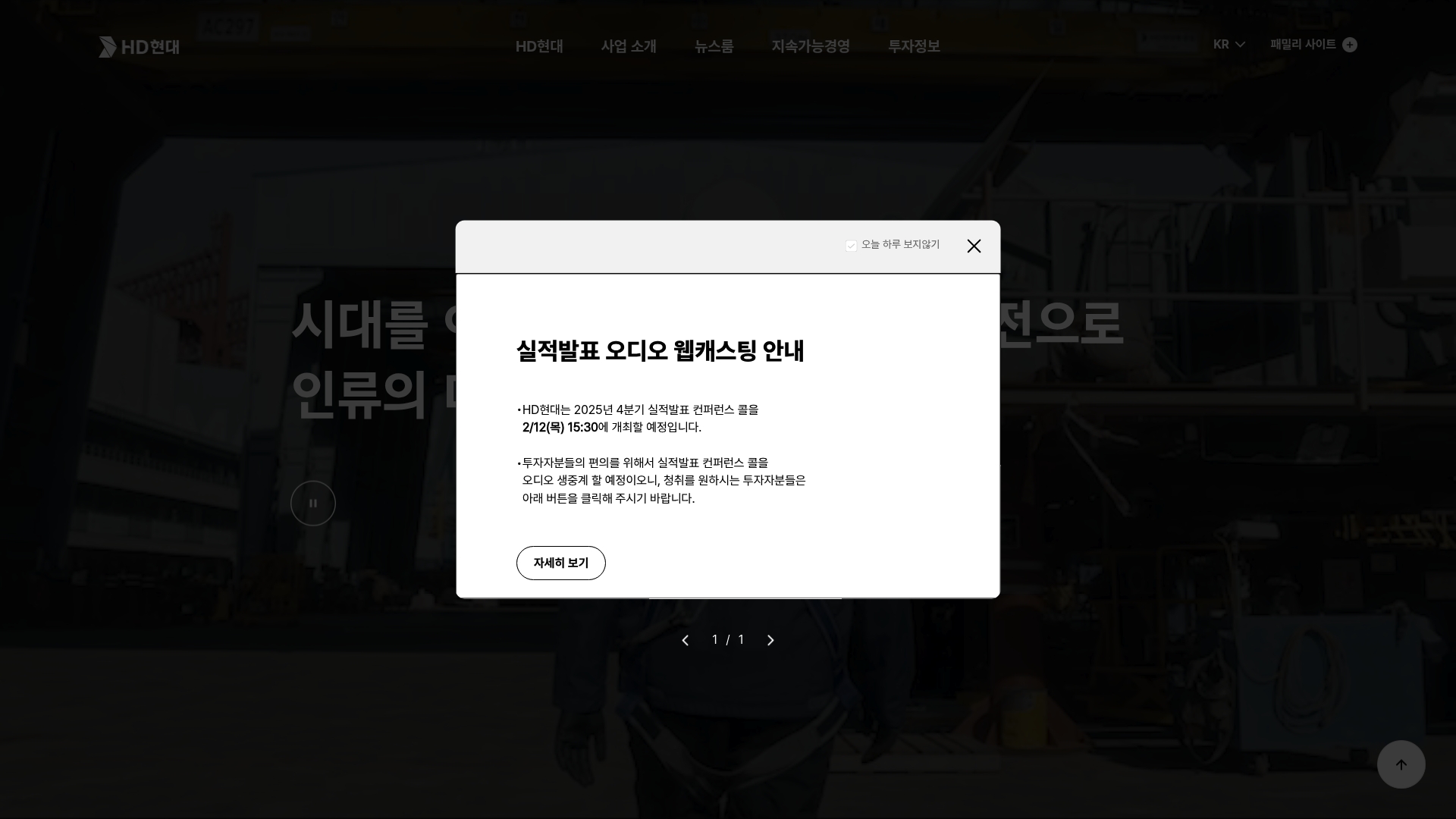Click the 자세히 보기 button
1456x819 pixels.
(x=560, y=563)
